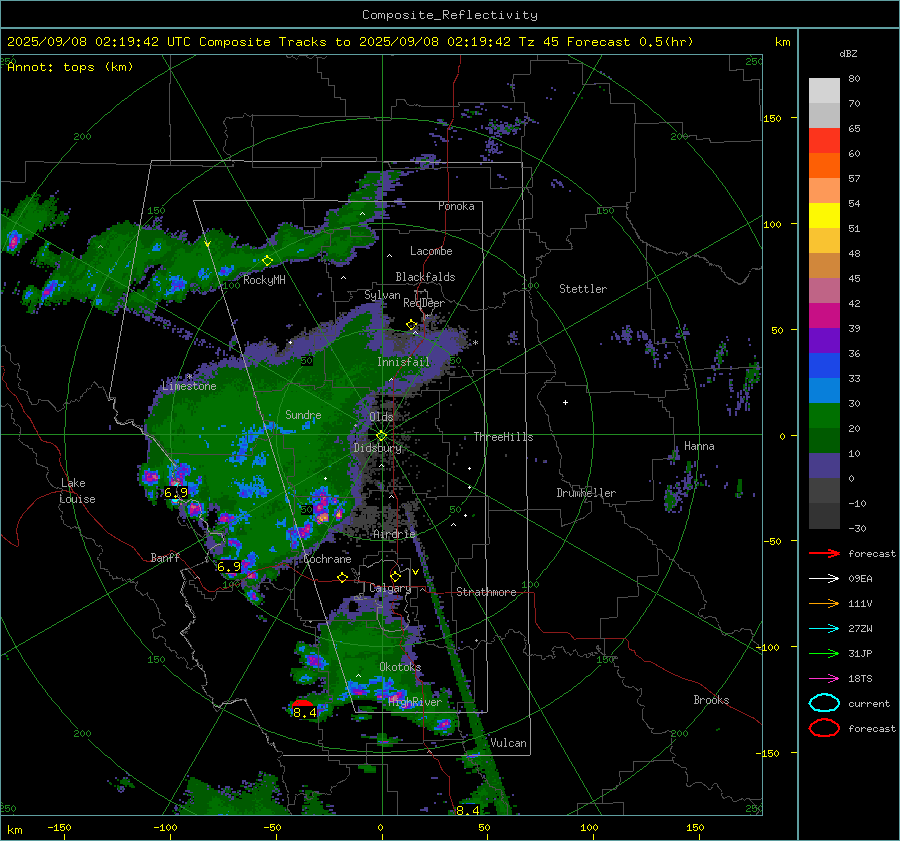Click the Strathmore city label
The image size is (900, 841).
pos(486,592)
